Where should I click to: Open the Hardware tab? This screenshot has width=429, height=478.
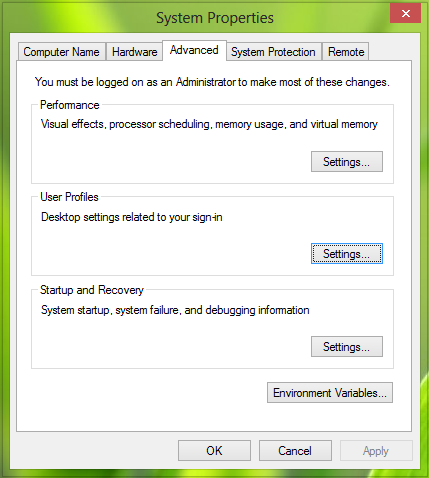coord(134,52)
